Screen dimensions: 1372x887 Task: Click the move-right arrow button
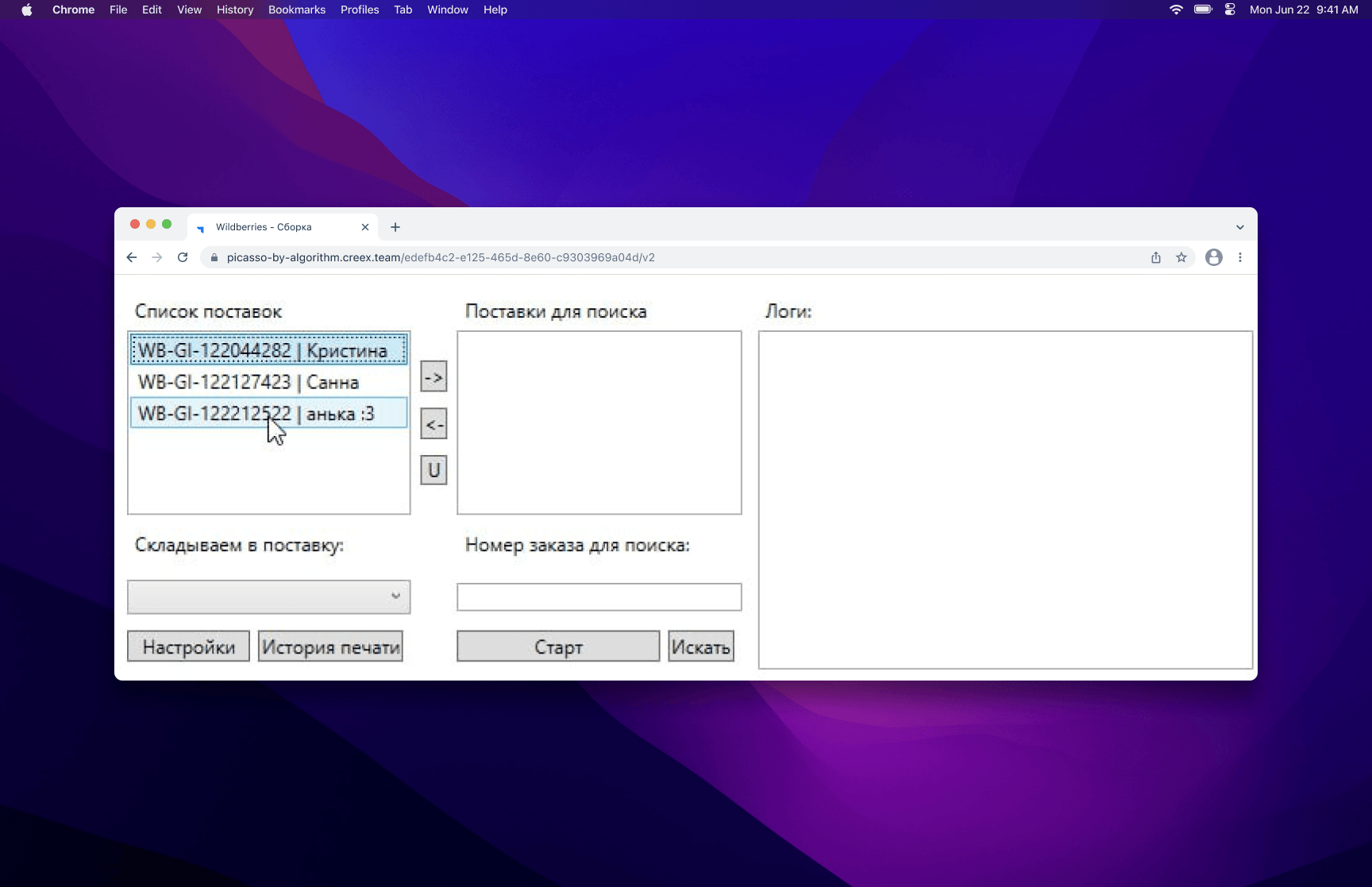pos(434,376)
